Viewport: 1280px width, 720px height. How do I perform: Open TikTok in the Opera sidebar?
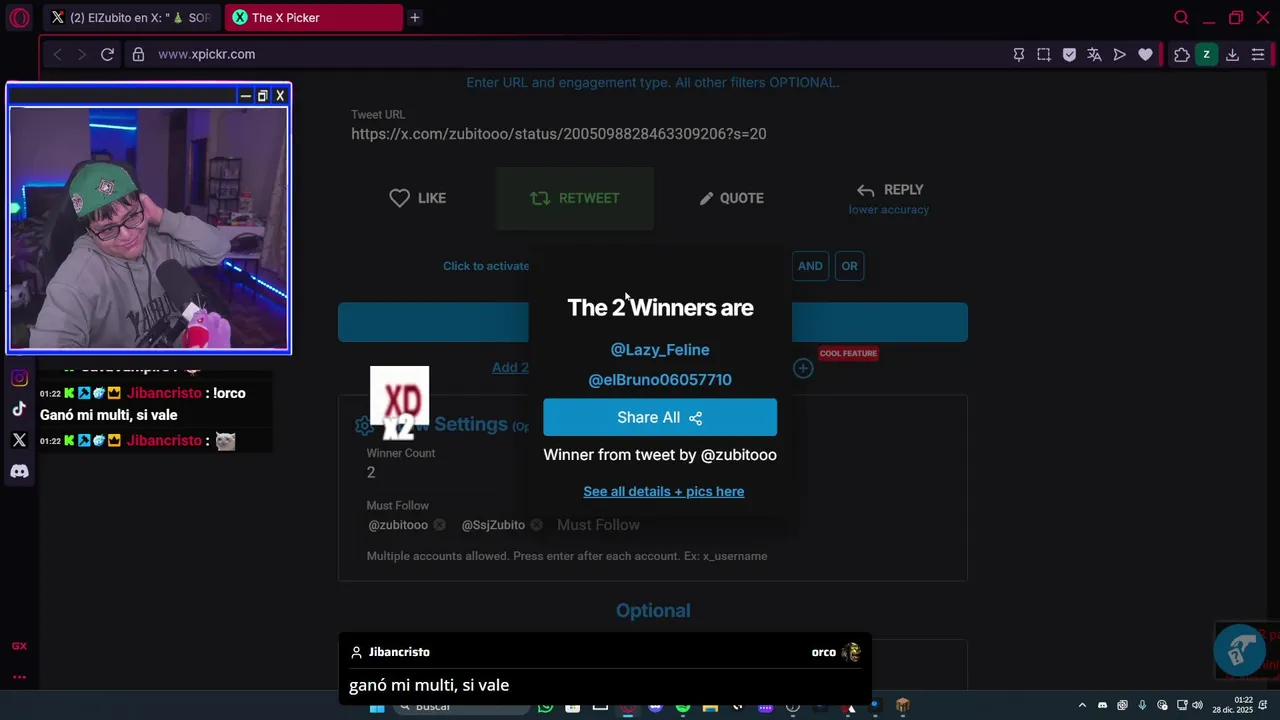(19, 409)
